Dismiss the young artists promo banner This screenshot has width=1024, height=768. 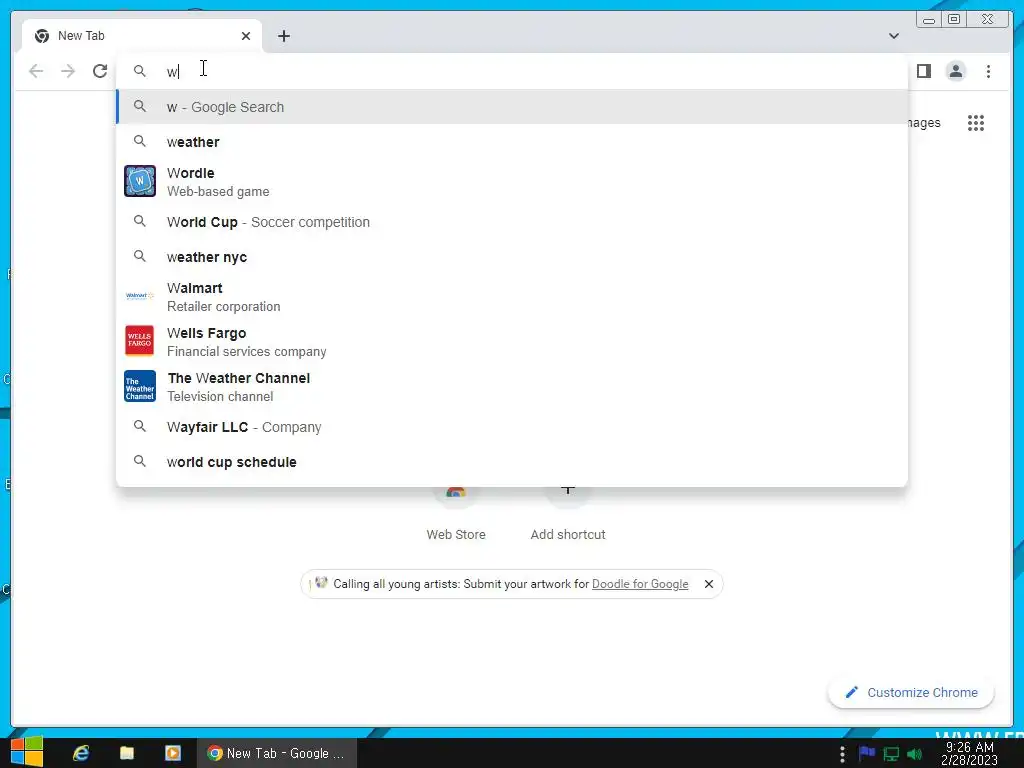coord(709,584)
